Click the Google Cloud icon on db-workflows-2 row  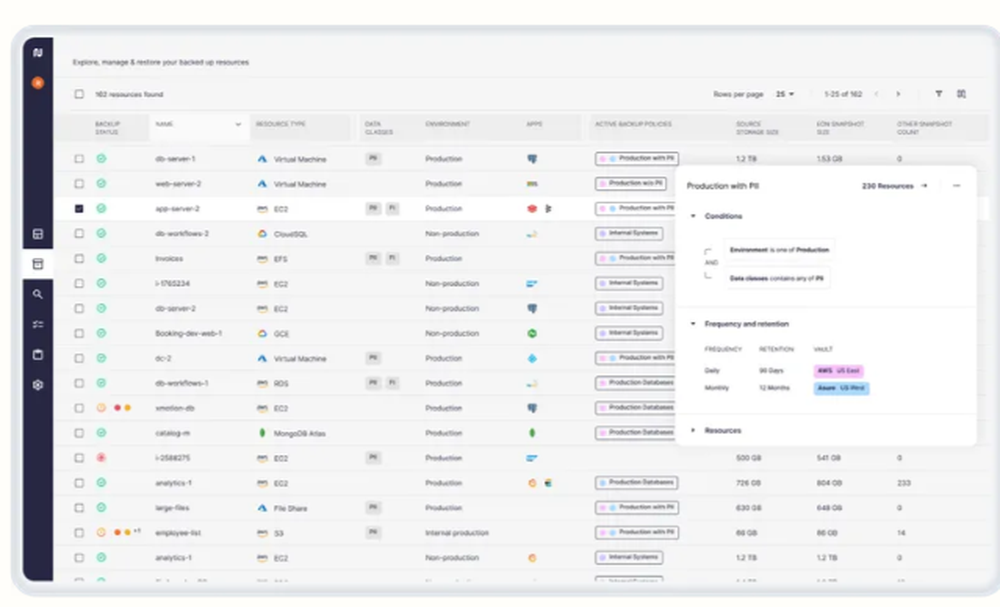pyautogui.click(x=262, y=234)
